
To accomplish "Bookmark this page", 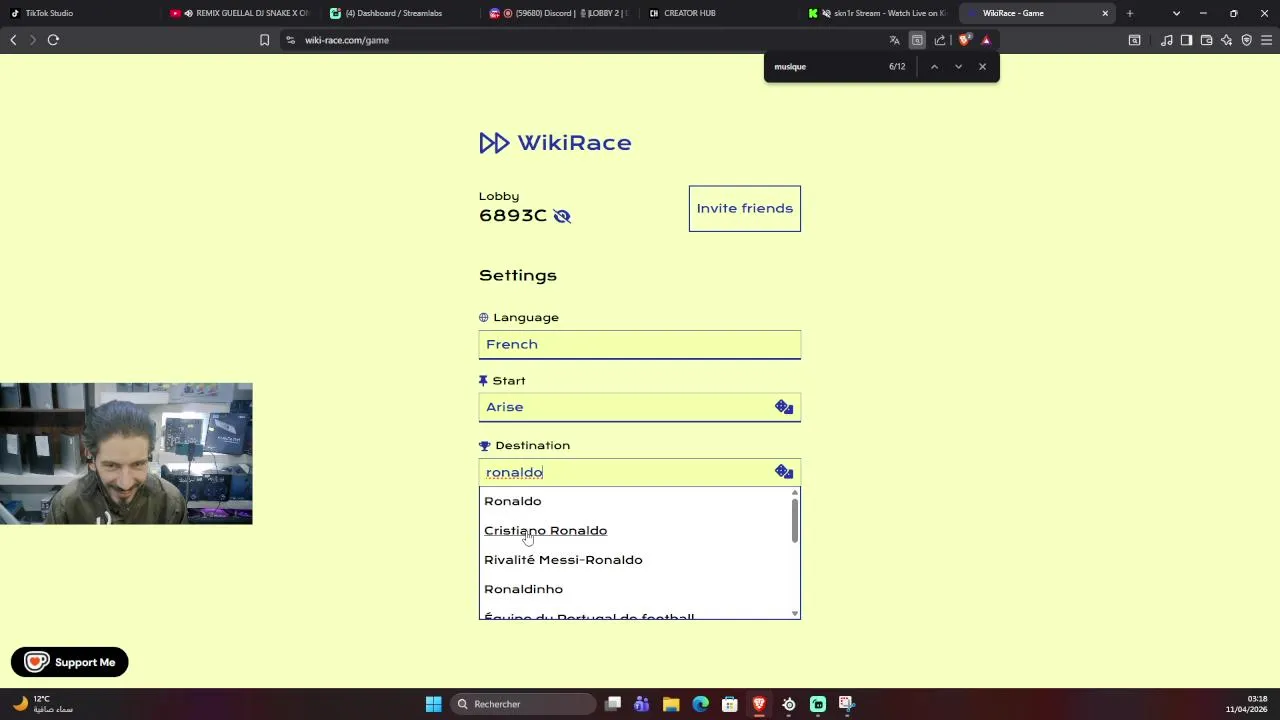I will pos(264,40).
